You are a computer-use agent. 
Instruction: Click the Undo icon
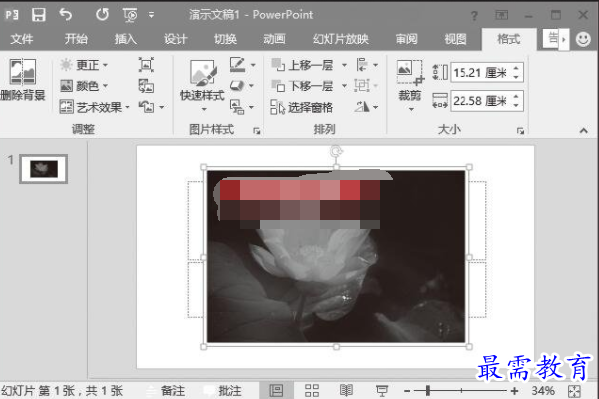(66, 15)
